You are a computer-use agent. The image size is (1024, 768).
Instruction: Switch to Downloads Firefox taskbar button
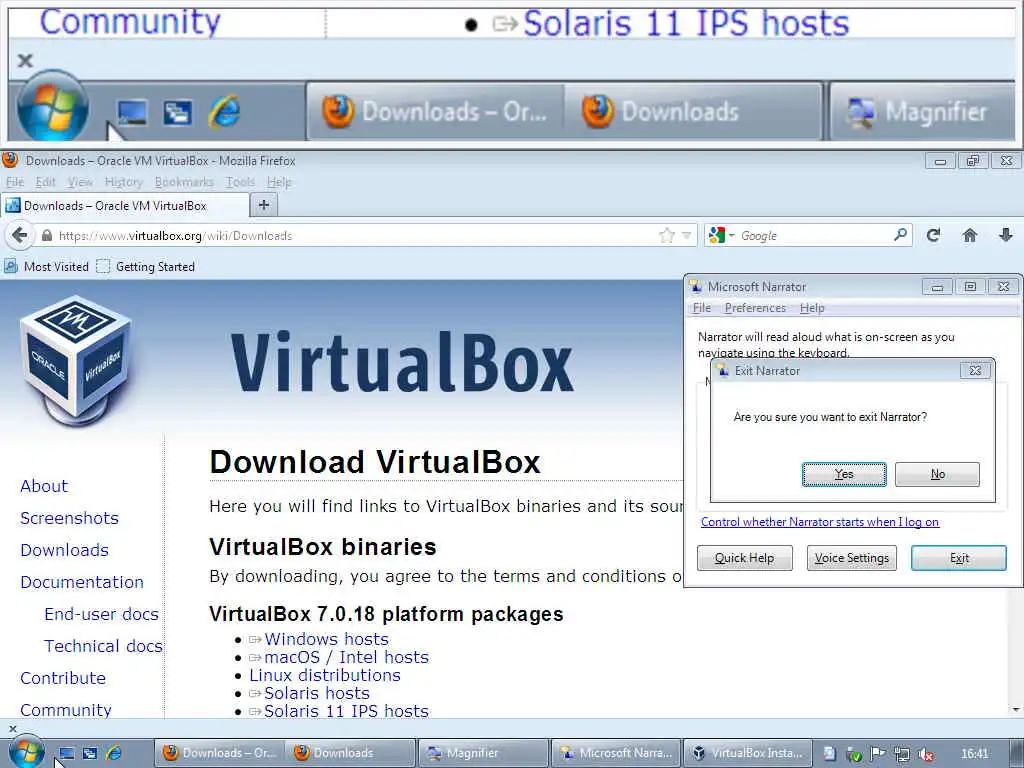click(x=352, y=753)
